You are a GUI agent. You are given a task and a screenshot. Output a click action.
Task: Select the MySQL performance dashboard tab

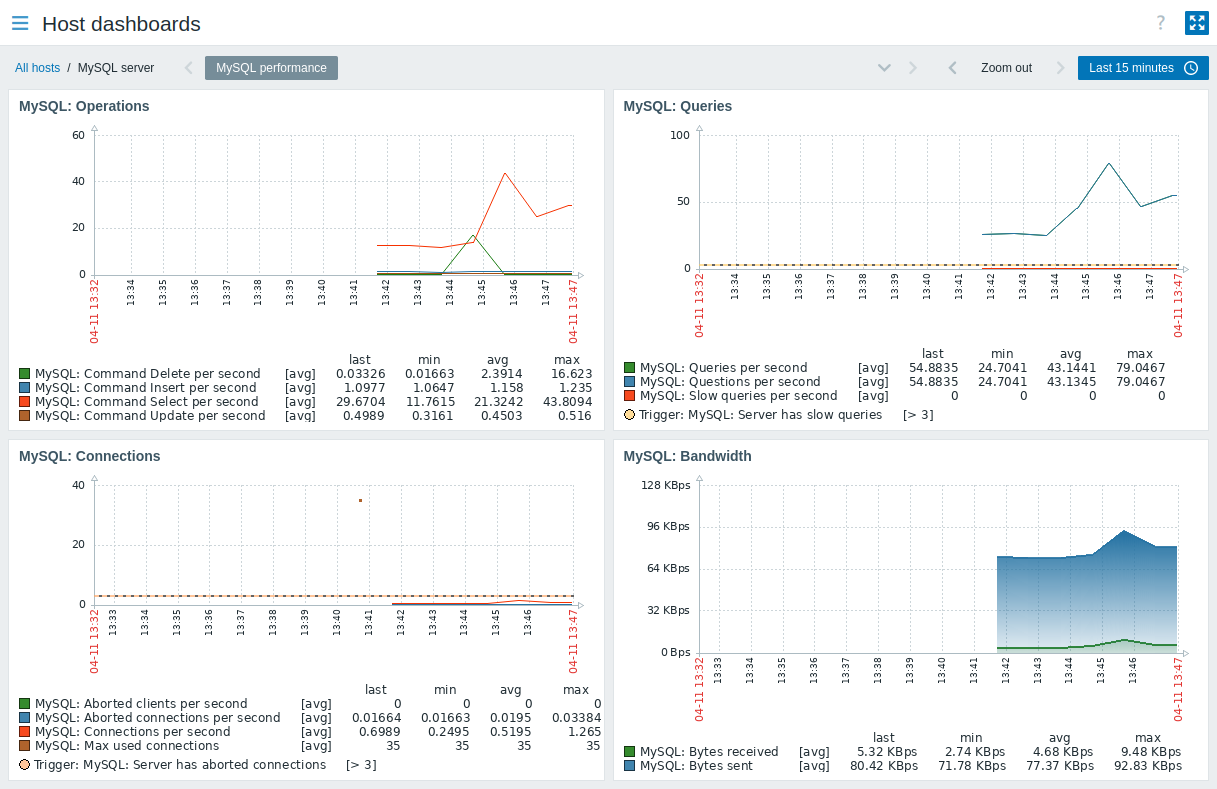tap(273, 67)
